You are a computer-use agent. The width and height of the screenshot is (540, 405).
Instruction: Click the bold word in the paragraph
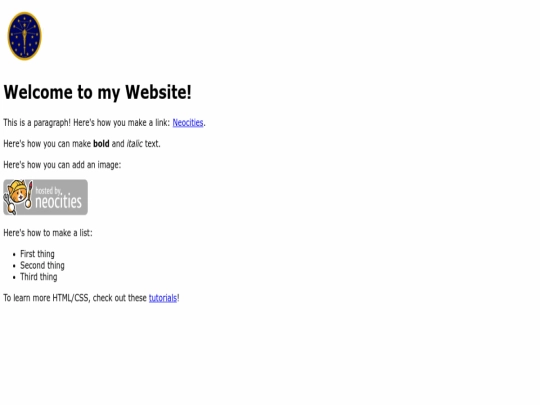point(101,144)
